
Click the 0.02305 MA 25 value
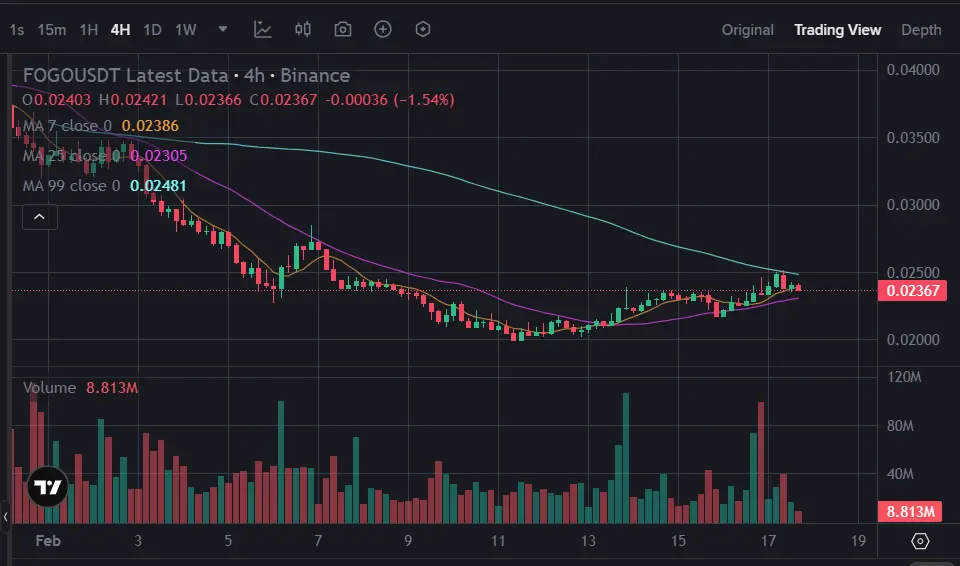tap(159, 156)
